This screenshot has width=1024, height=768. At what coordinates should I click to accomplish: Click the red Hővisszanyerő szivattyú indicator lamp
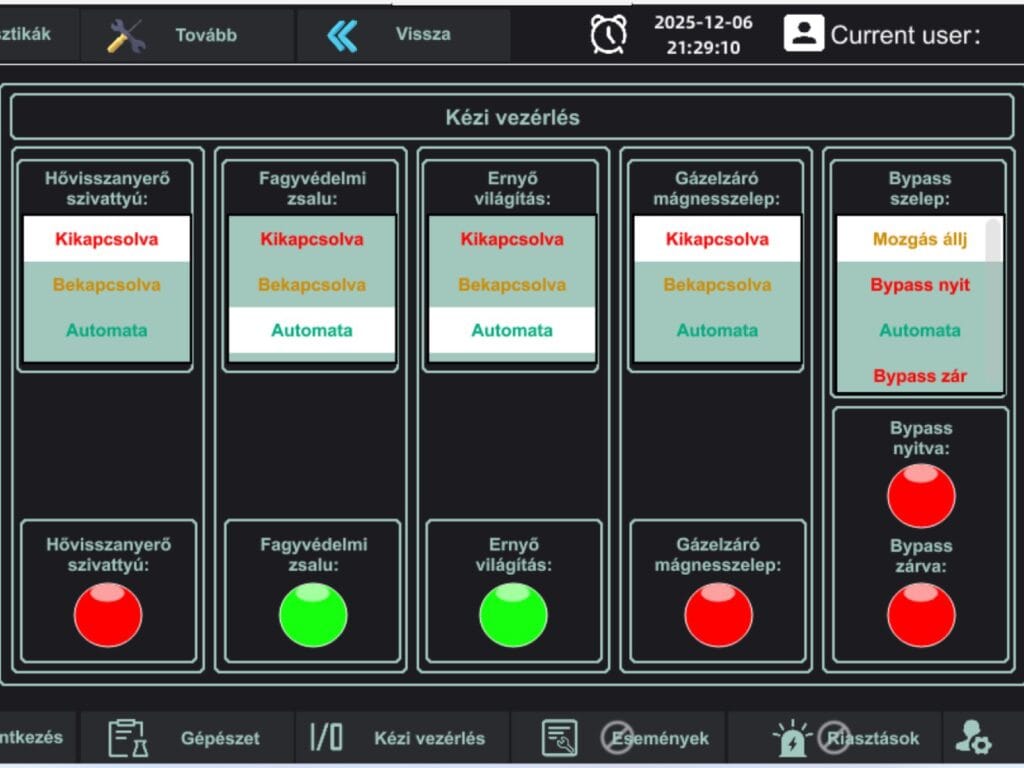coord(108,614)
